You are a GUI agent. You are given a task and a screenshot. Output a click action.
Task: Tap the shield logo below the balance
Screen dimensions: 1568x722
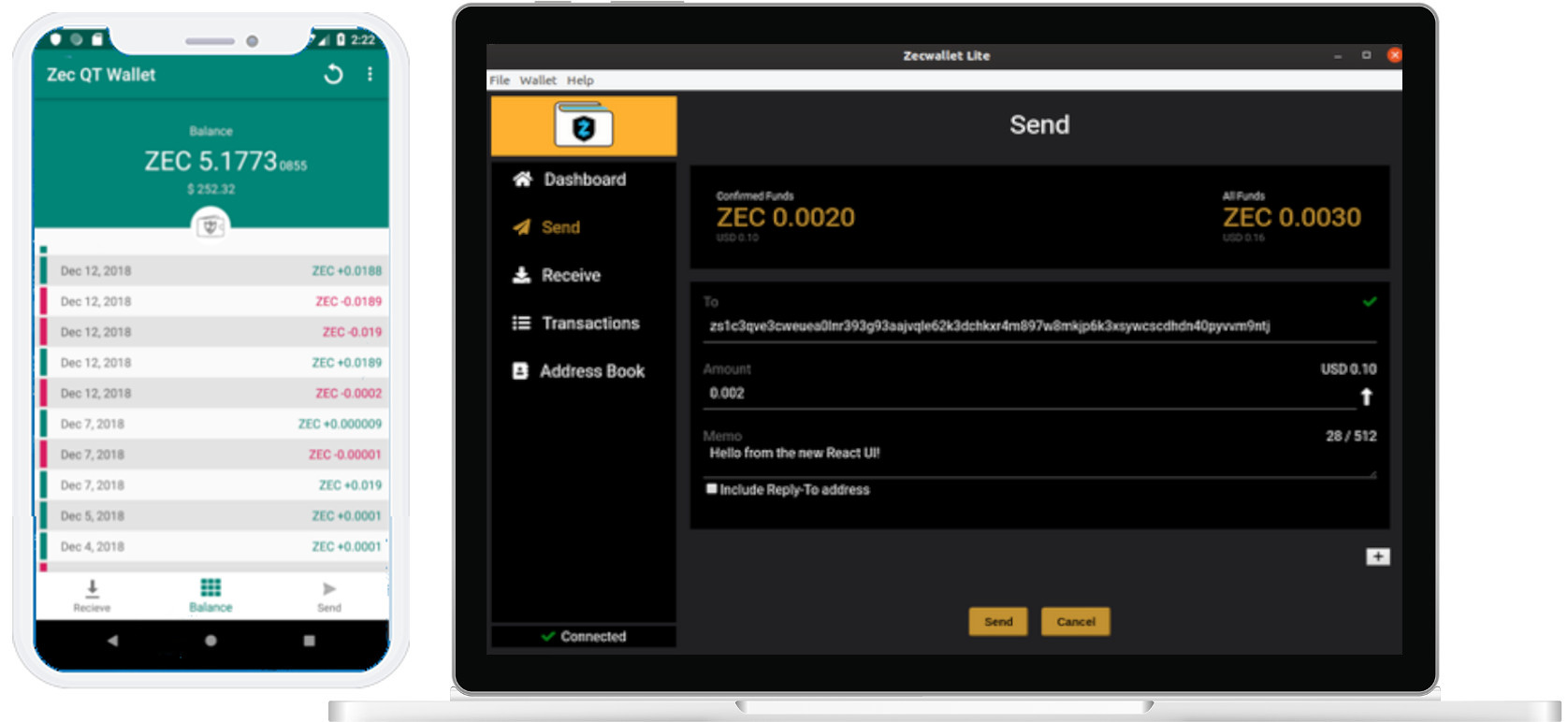coord(211,225)
